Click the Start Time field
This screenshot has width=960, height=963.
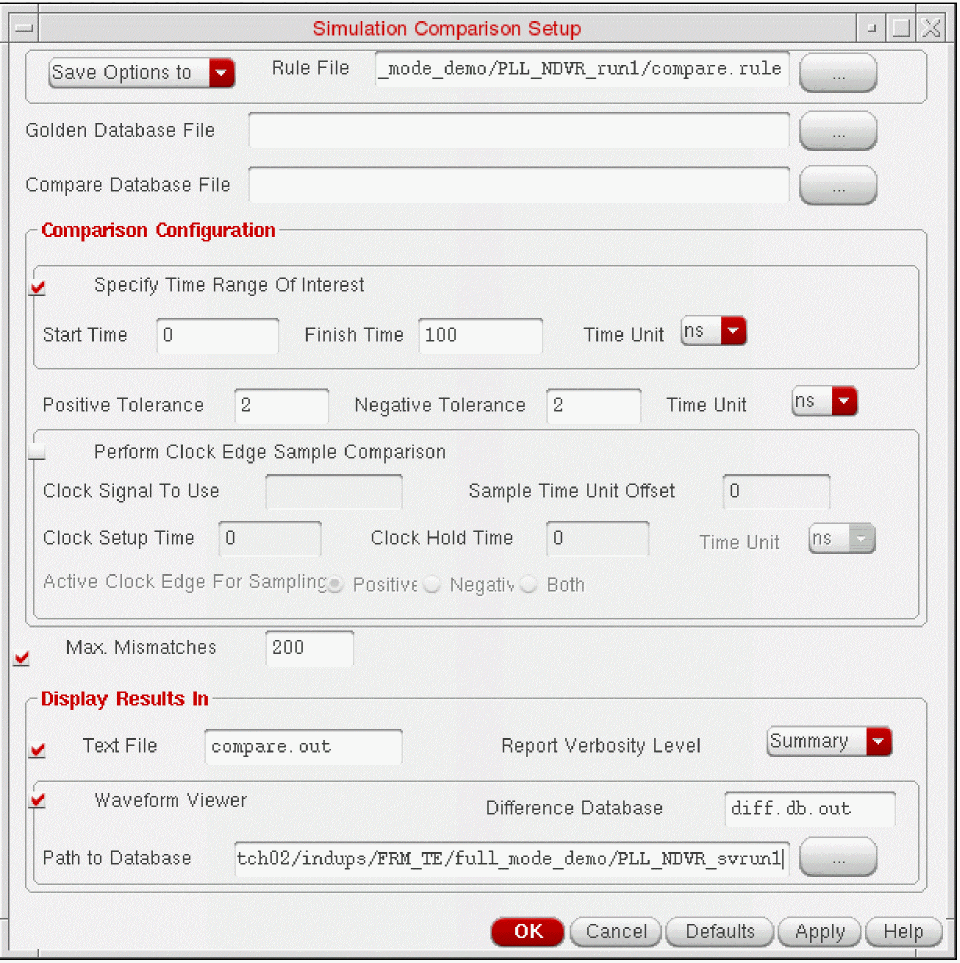[x=217, y=335]
